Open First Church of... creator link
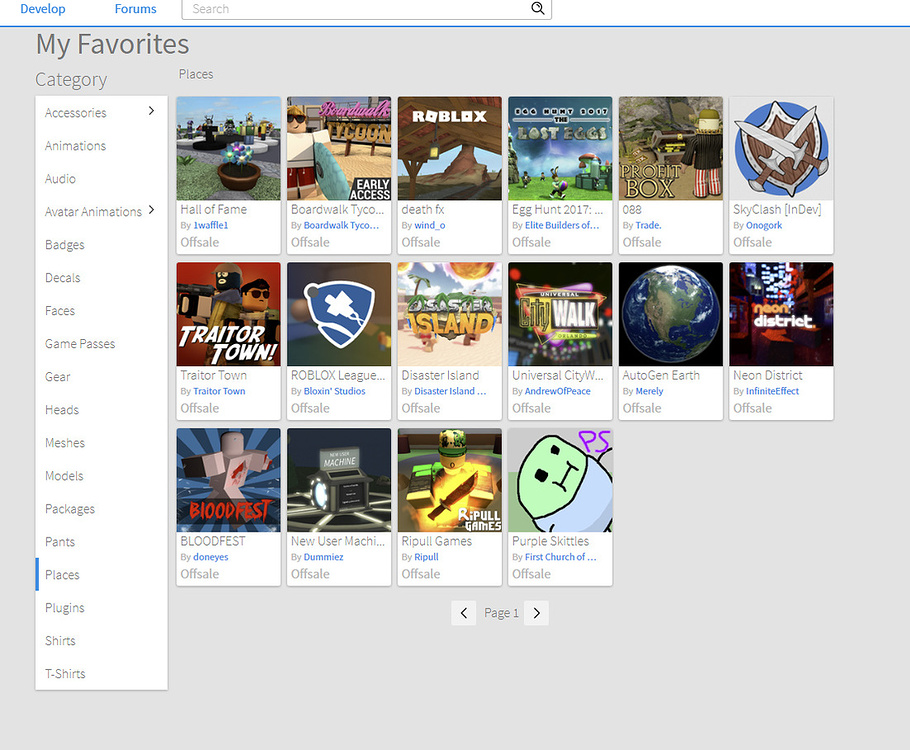Image resolution: width=910 pixels, height=750 pixels. click(x=560, y=557)
